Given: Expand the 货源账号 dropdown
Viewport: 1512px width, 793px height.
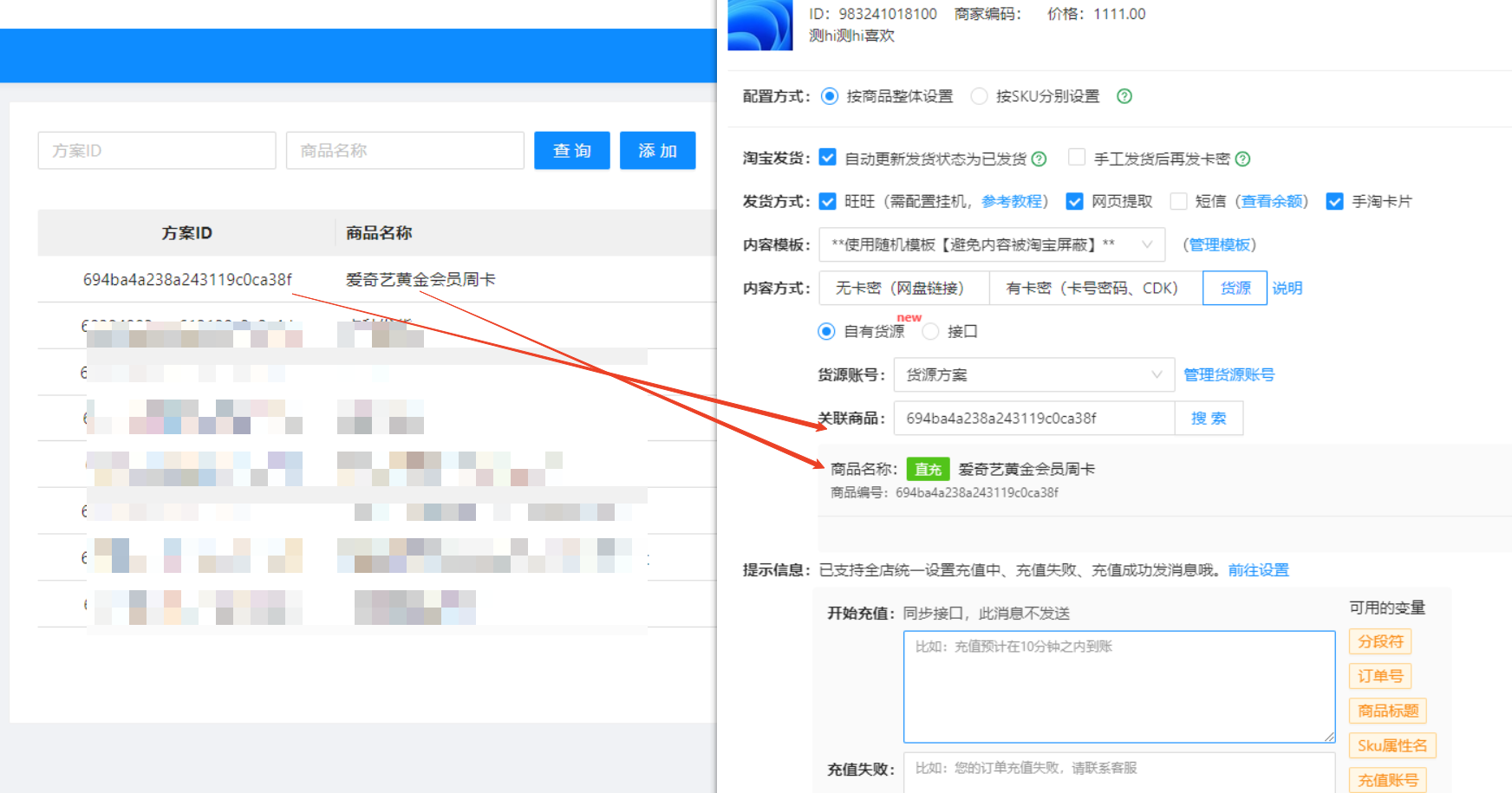Looking at the screenshot, I should pos(1034,374).
